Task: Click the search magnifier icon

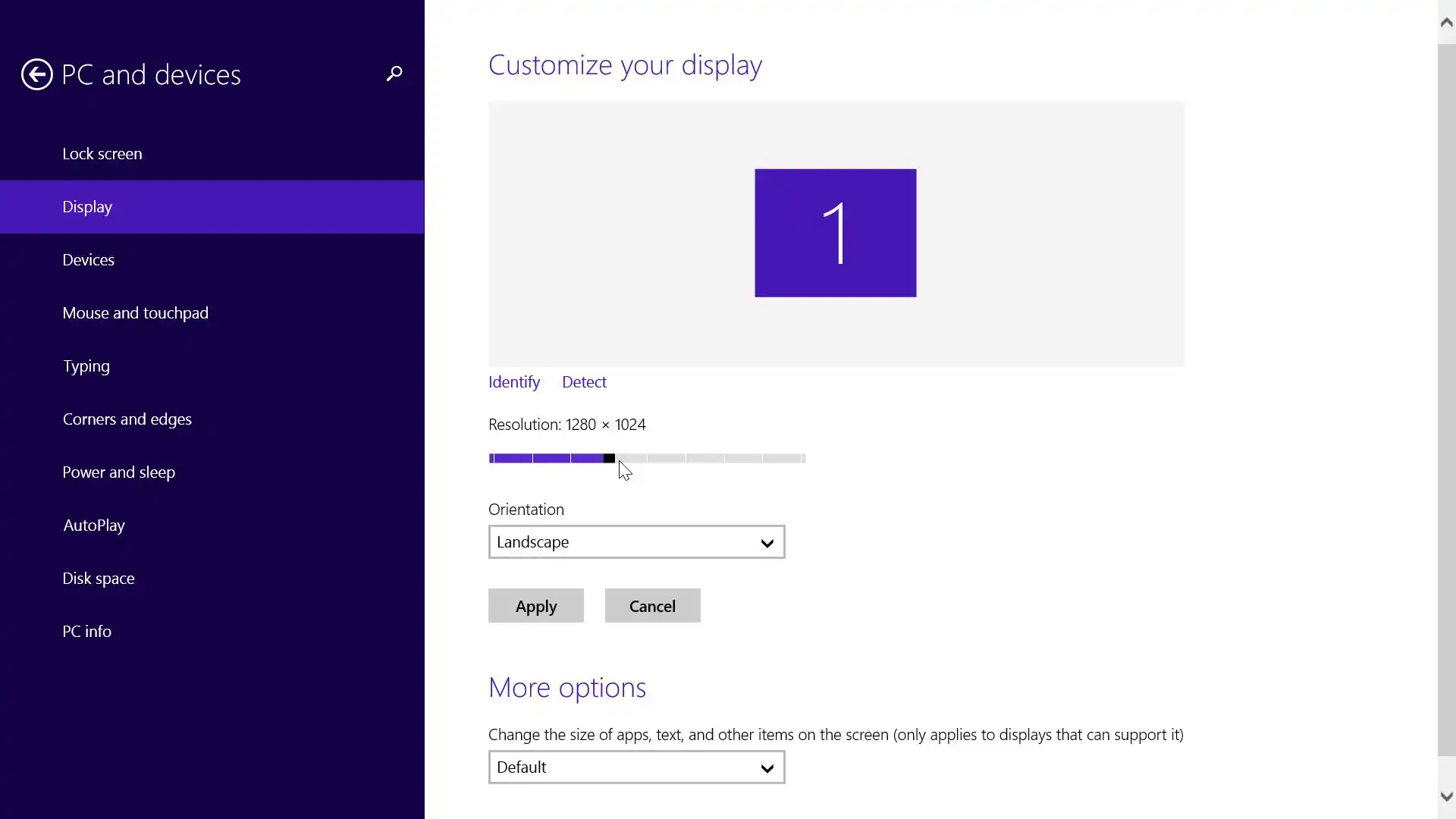Action: 394,74
